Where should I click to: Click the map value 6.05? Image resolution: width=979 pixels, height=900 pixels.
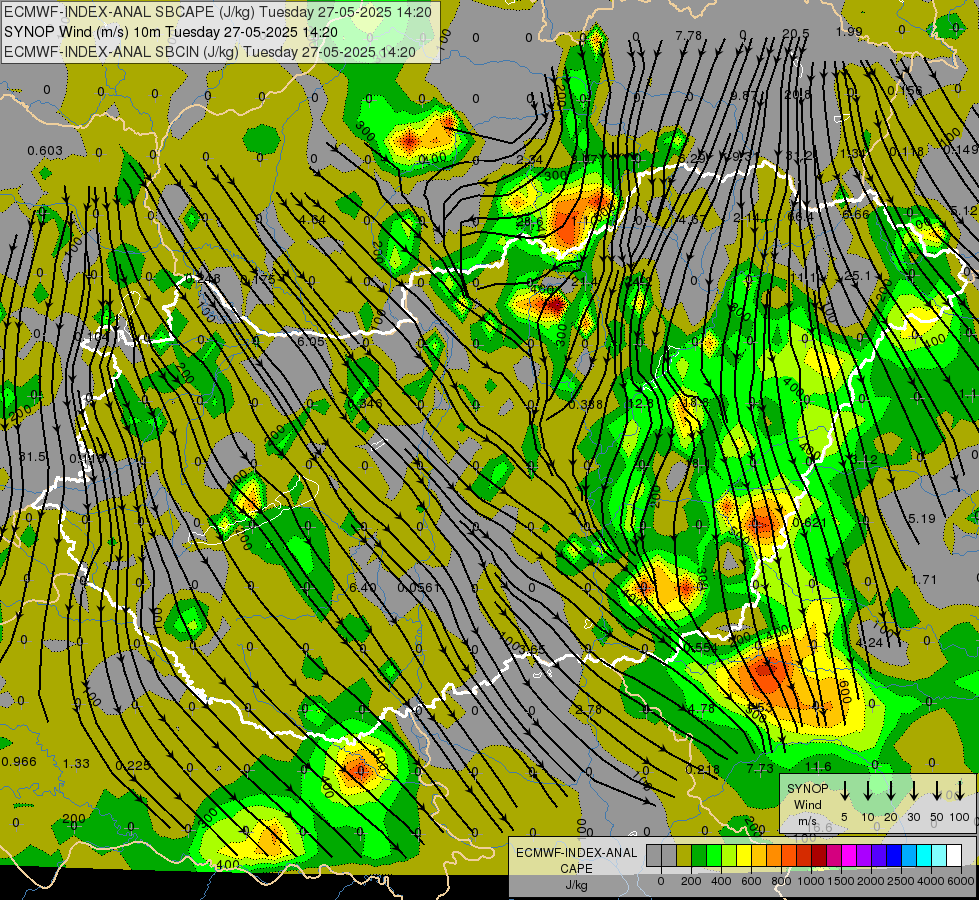(x=310, y=342)
